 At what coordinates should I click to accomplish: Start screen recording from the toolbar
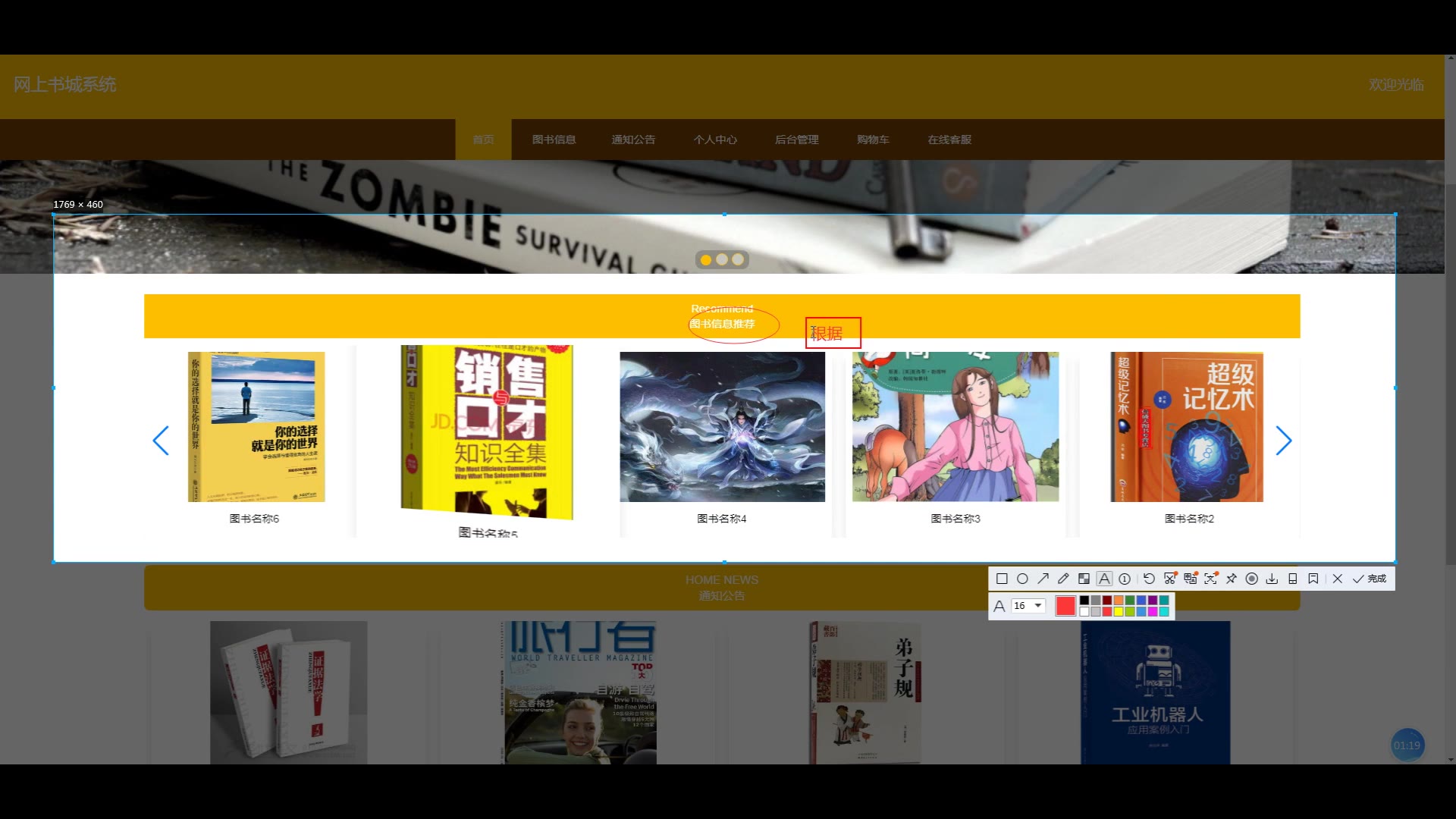pyautogui.click(x=1252, y=579)
